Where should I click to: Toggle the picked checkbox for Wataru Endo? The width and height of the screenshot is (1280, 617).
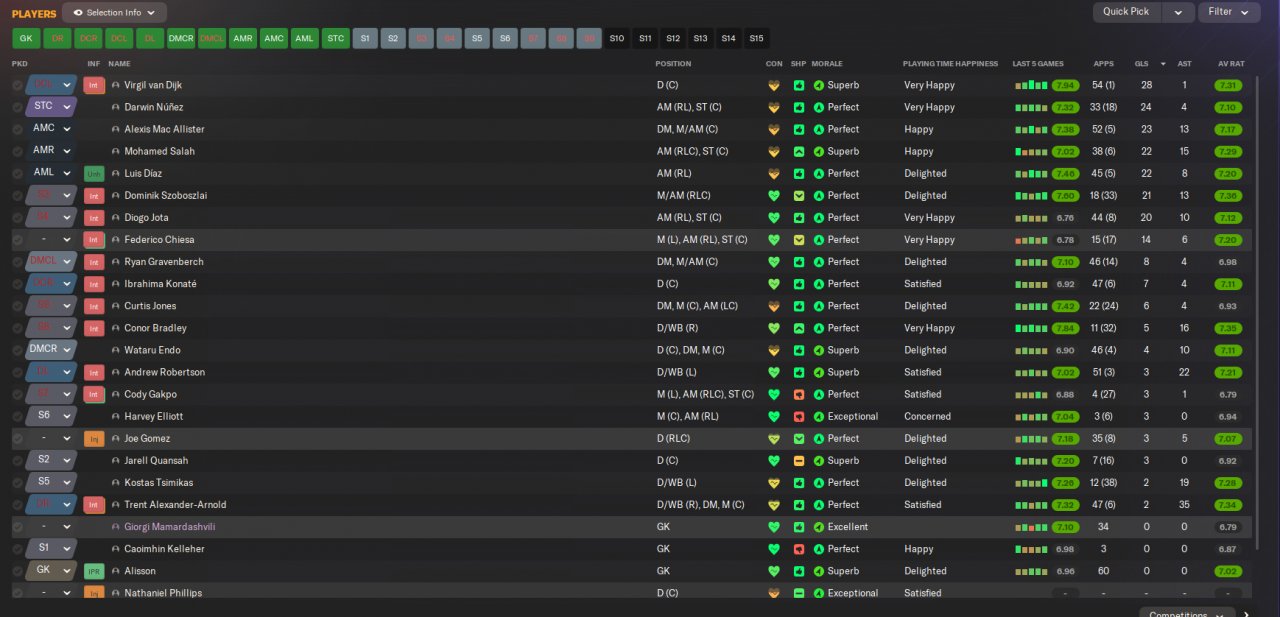pos(17,350)
